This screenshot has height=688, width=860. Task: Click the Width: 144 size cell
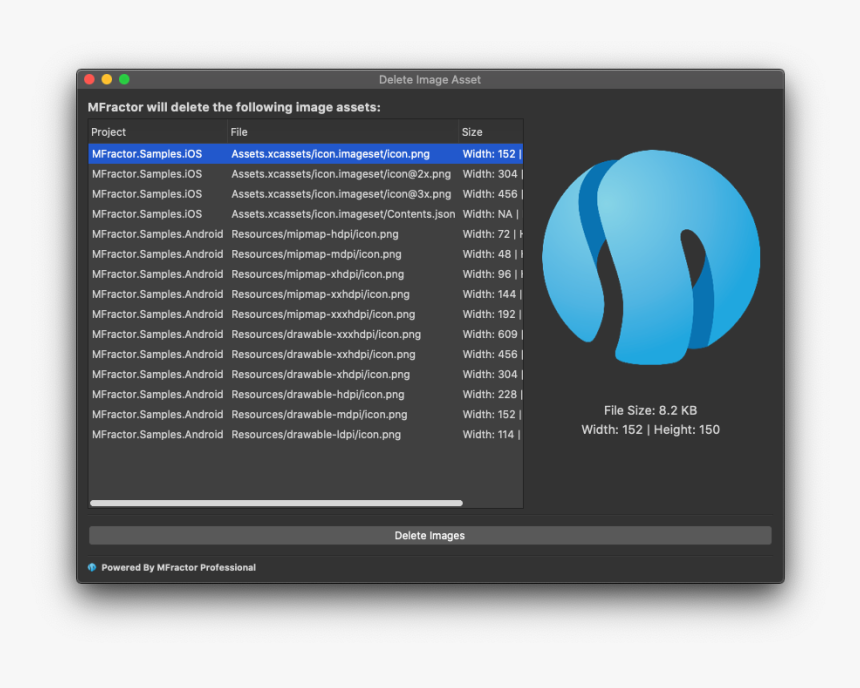[x=493, y=294]
